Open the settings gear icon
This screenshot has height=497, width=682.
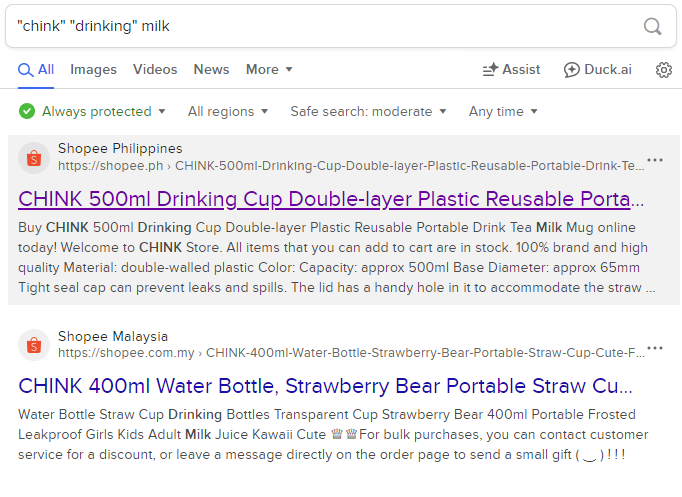(x=664, y=70)
